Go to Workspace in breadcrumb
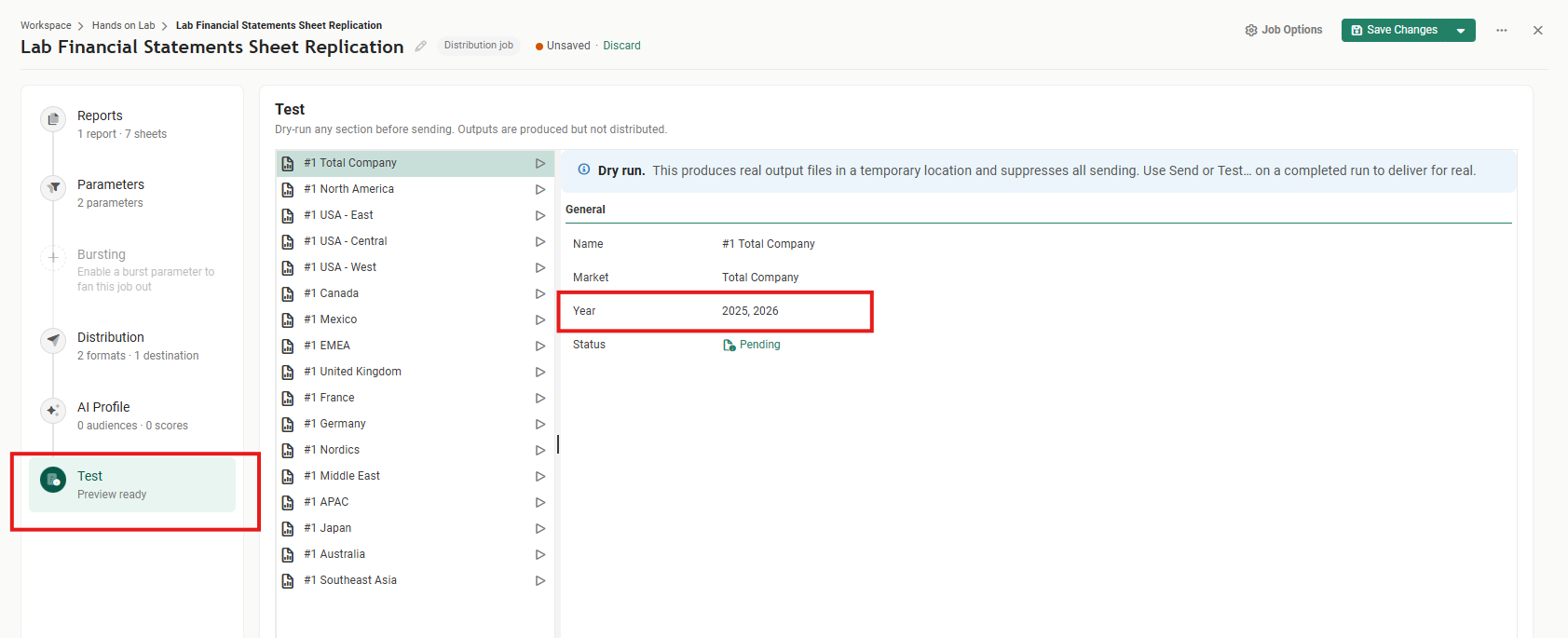Screen dimensions: 1568x638 coord(46,25)
